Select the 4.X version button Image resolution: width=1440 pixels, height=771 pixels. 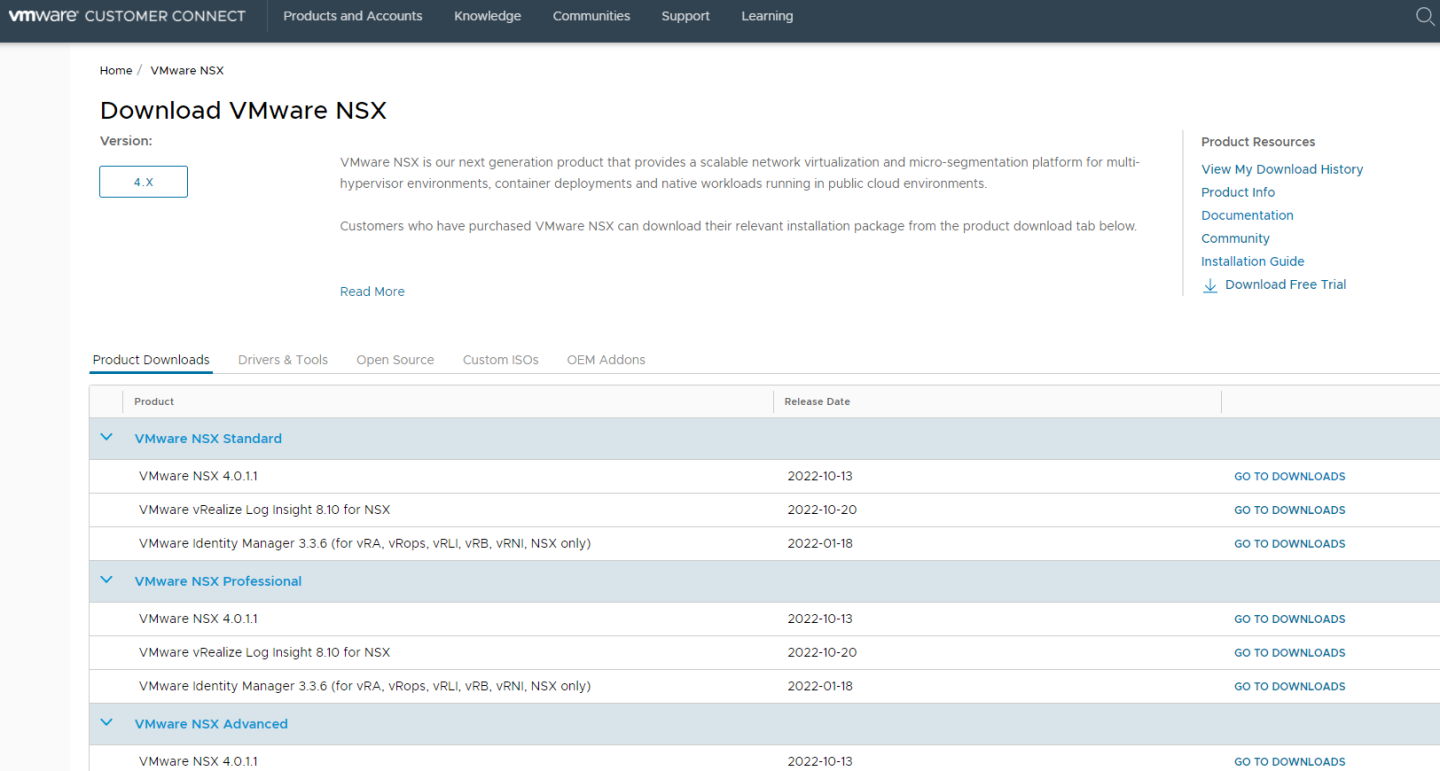[x=143, y=182]
